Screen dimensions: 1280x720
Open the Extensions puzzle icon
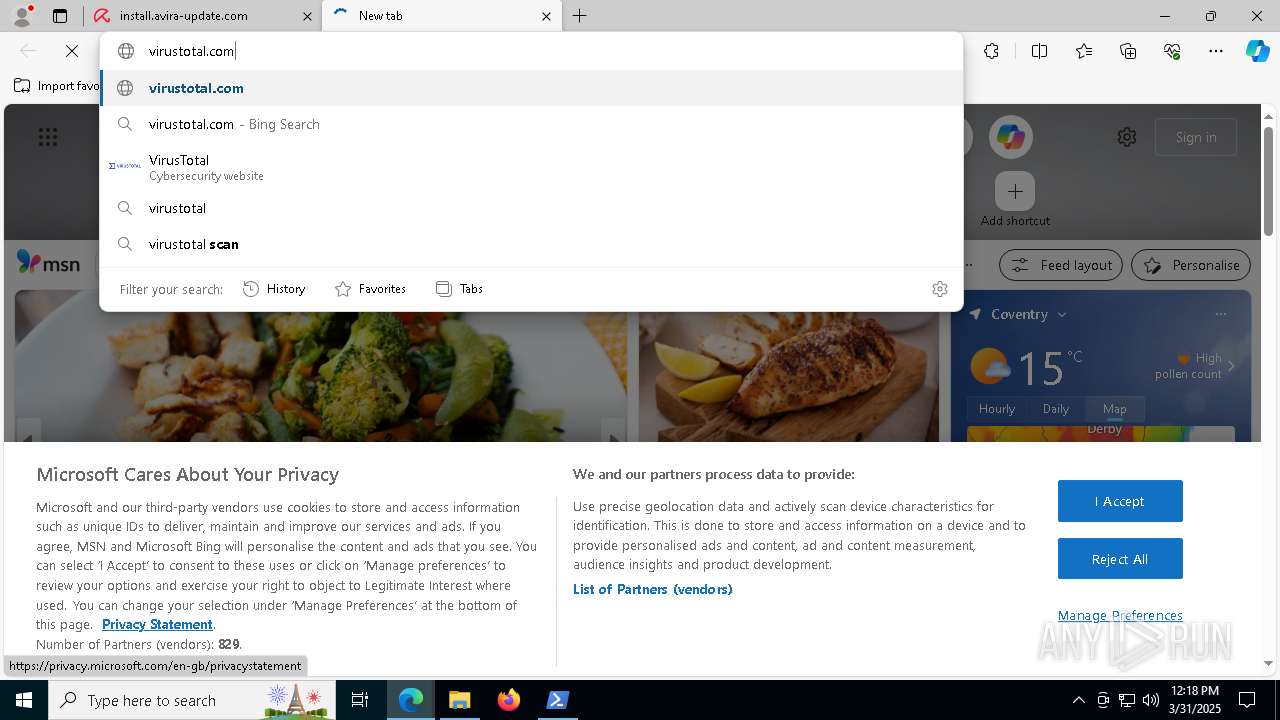[991, 51]
